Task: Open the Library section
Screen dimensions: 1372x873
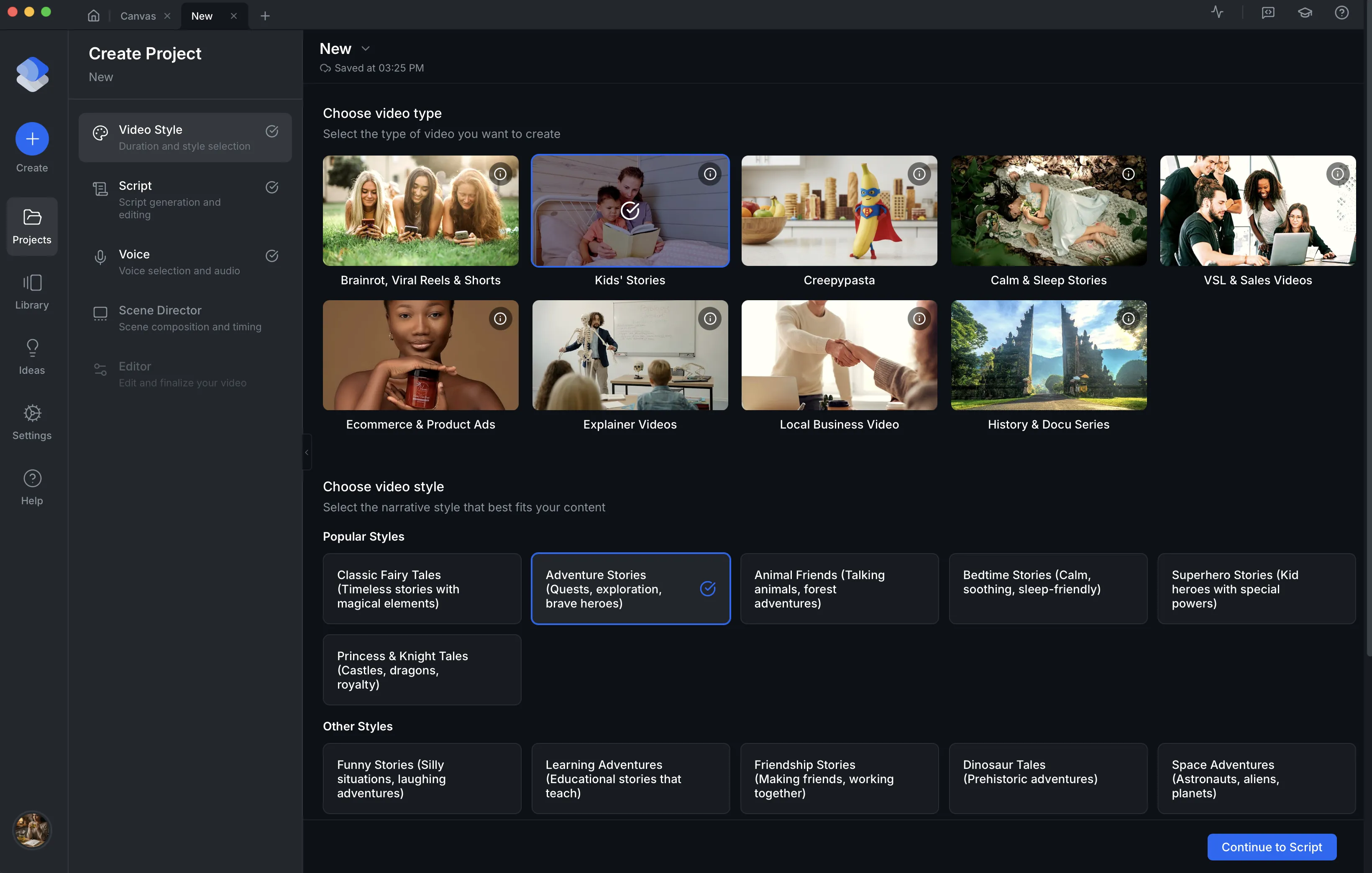Action: coord(31,291)
